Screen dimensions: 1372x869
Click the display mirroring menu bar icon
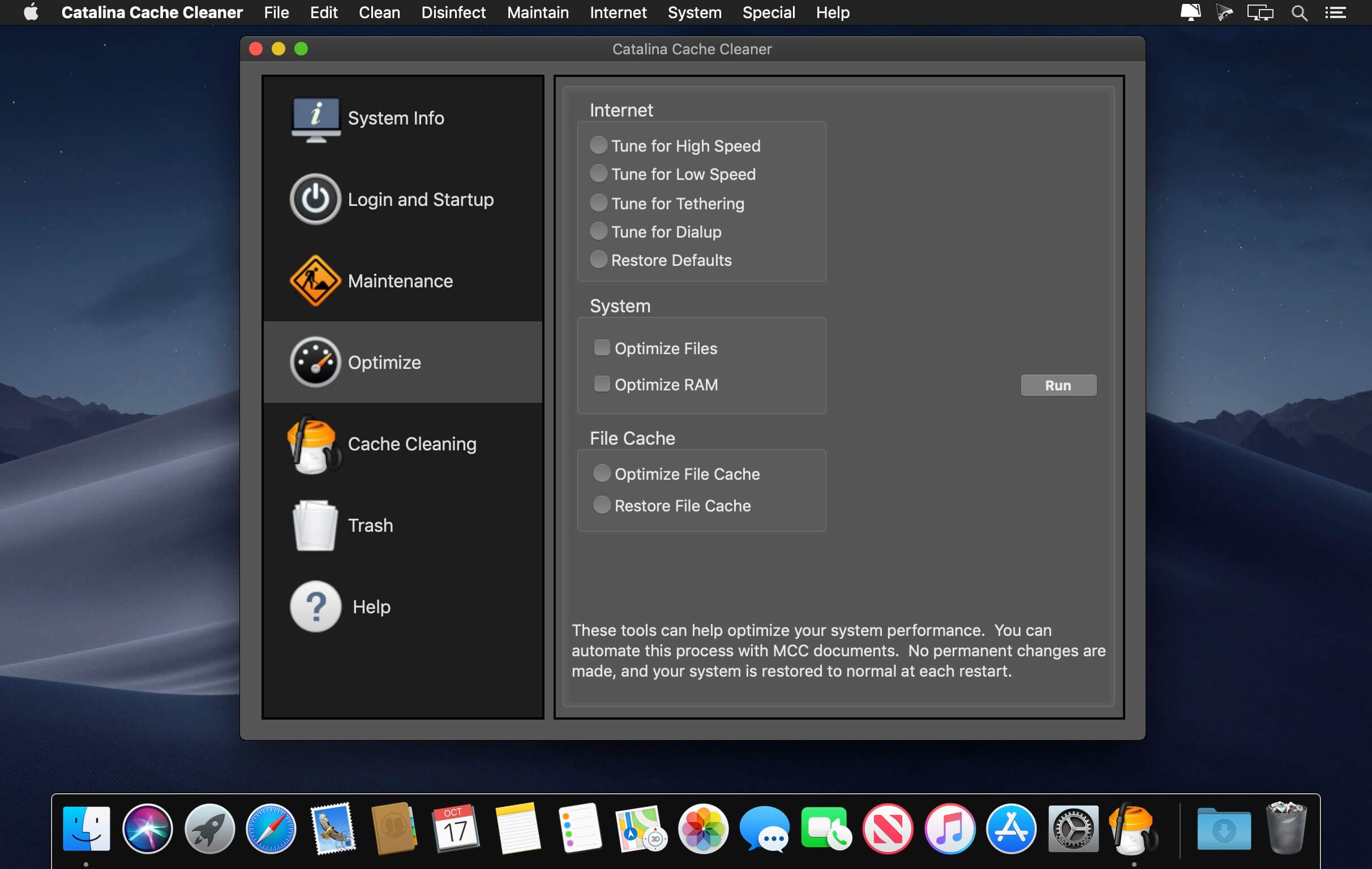pyautogui.click(x=1260, y=12)
